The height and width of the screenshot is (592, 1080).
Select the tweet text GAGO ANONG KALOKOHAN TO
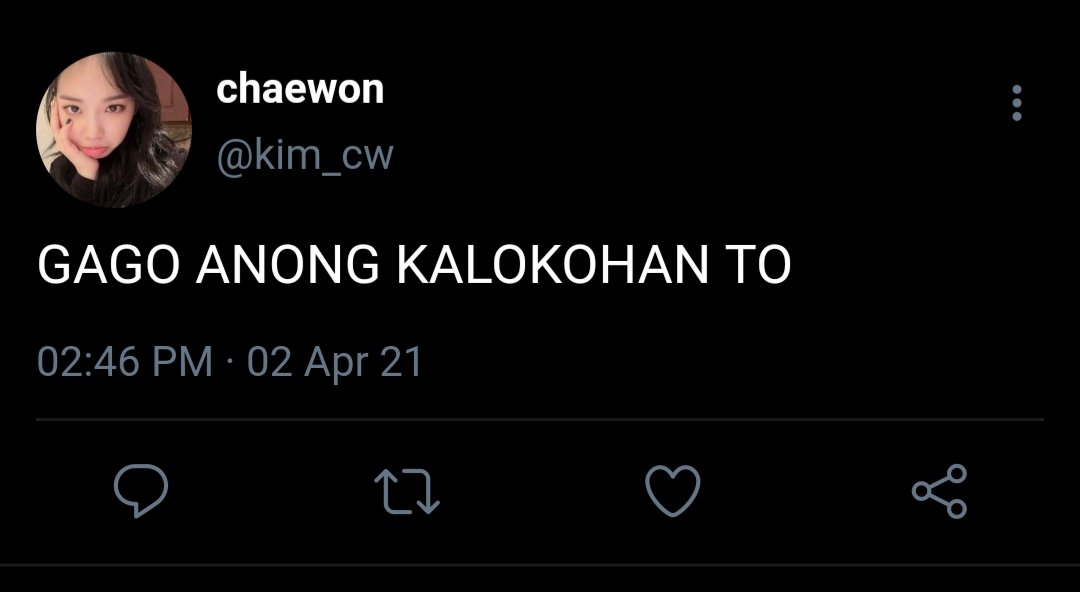point(414,265)
